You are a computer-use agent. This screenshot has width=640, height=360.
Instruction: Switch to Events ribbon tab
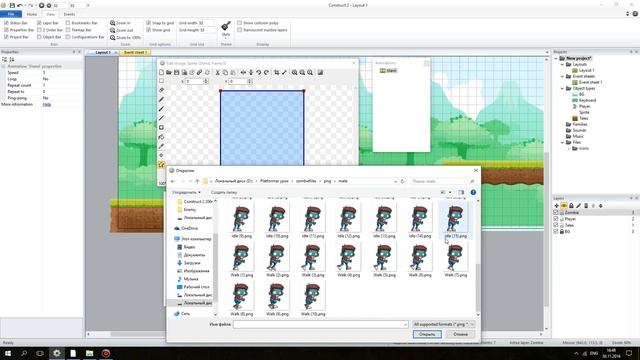click(x=69, y=14)
